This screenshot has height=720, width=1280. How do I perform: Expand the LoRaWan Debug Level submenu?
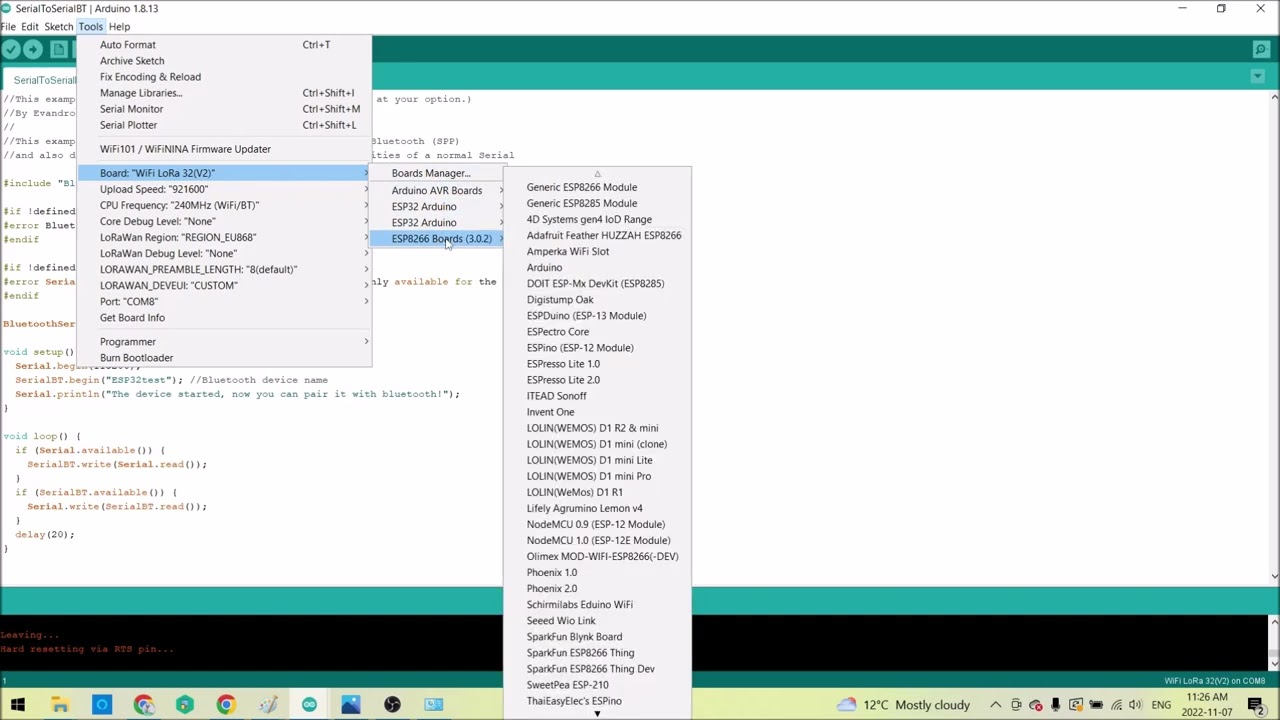click(226, 253)
